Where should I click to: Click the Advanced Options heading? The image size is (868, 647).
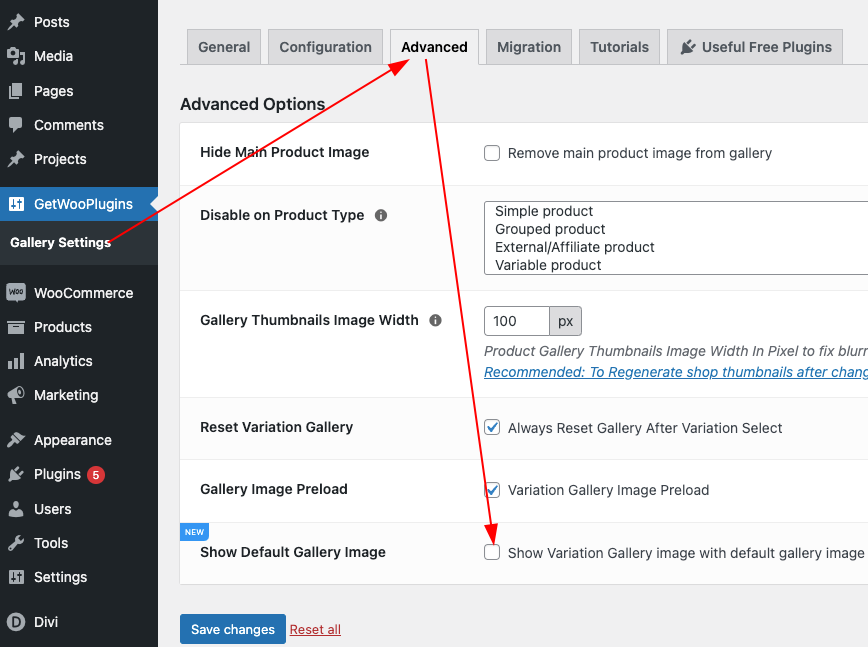pos(252,104)
